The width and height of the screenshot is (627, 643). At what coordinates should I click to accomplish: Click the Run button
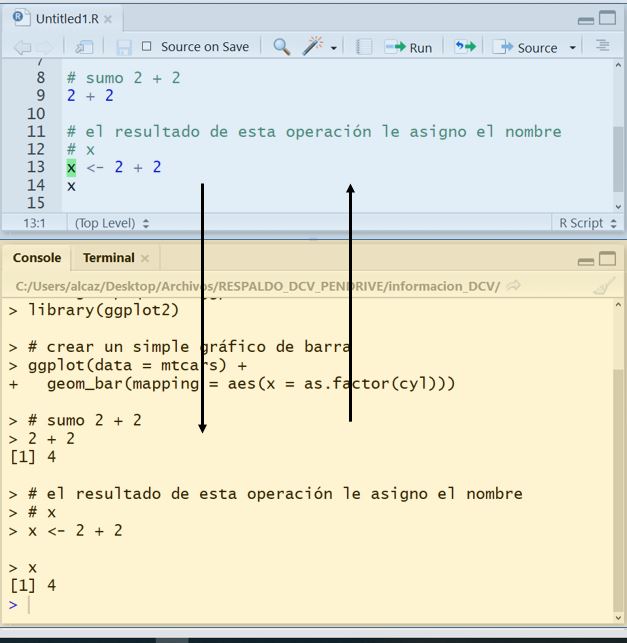(x=409, y=47)
